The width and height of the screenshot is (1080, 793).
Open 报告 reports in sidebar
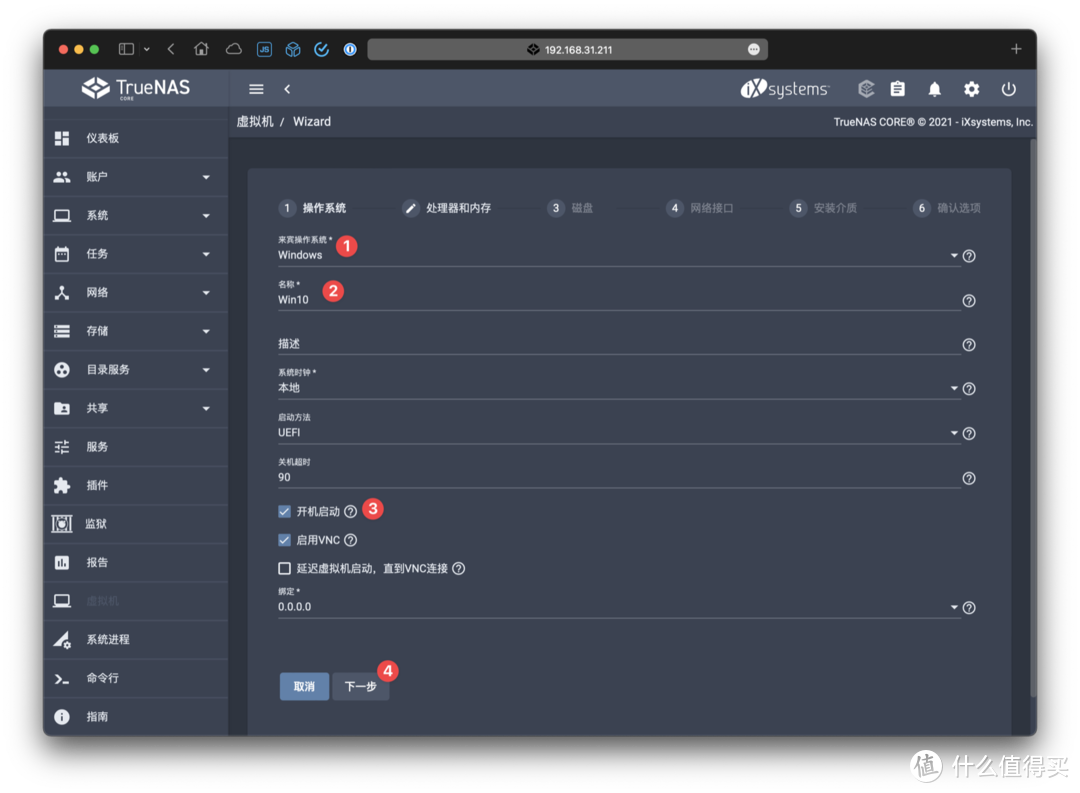136,563
